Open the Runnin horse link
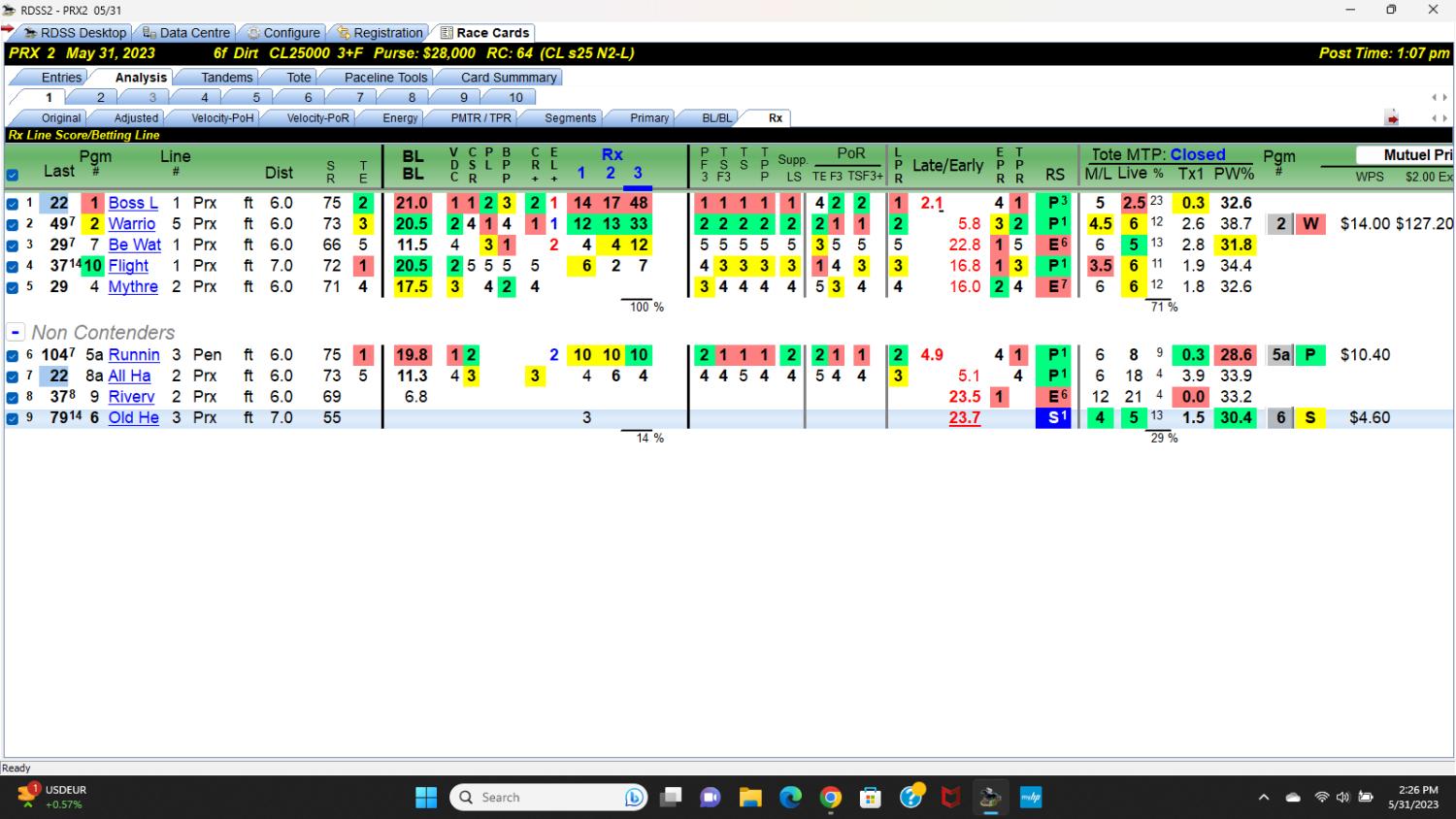Screen dimensions: 1456x819 134,356
